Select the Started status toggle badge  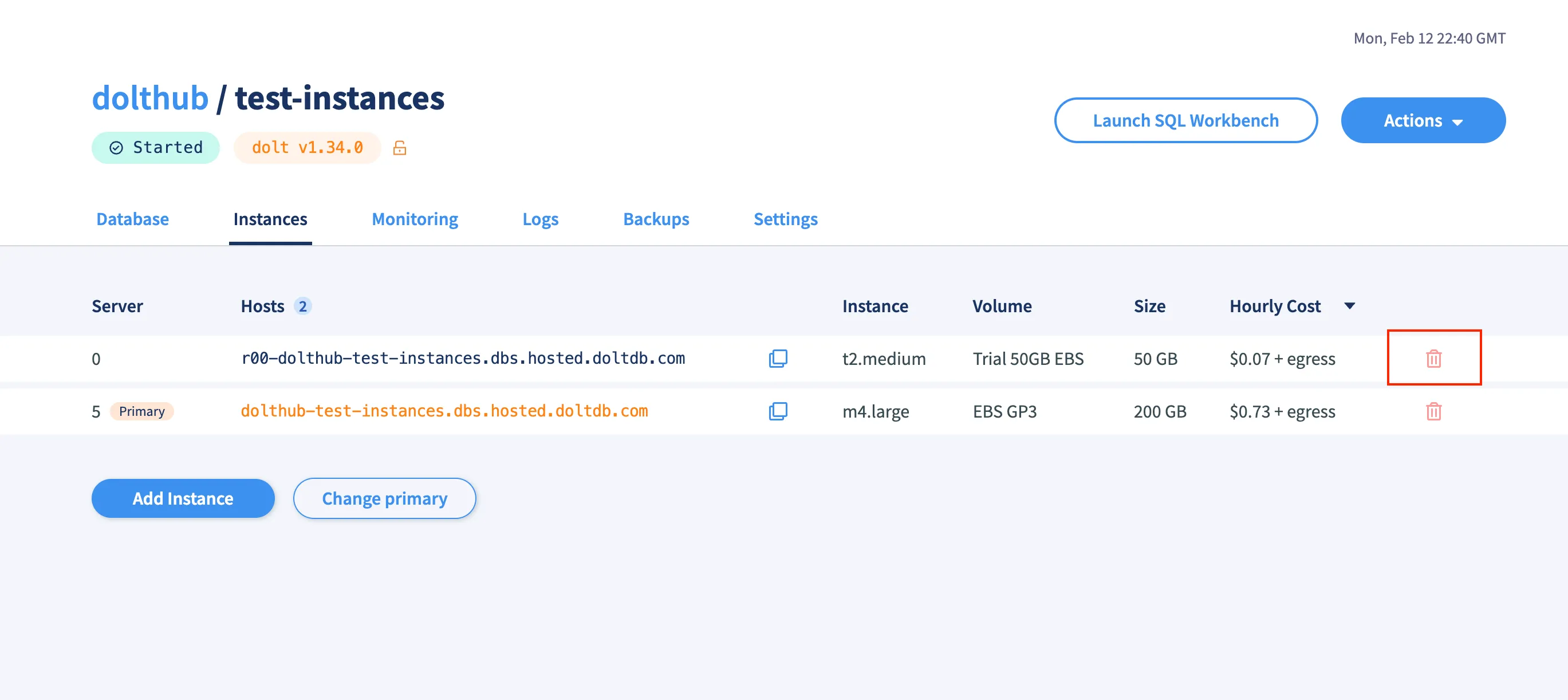[x=155, y=147]
